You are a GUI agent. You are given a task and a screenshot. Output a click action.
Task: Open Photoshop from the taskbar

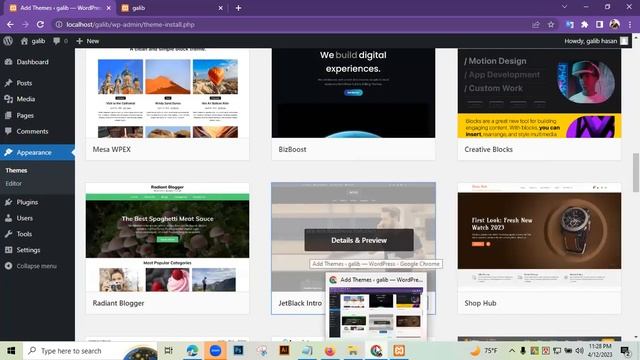click(238, 351)
